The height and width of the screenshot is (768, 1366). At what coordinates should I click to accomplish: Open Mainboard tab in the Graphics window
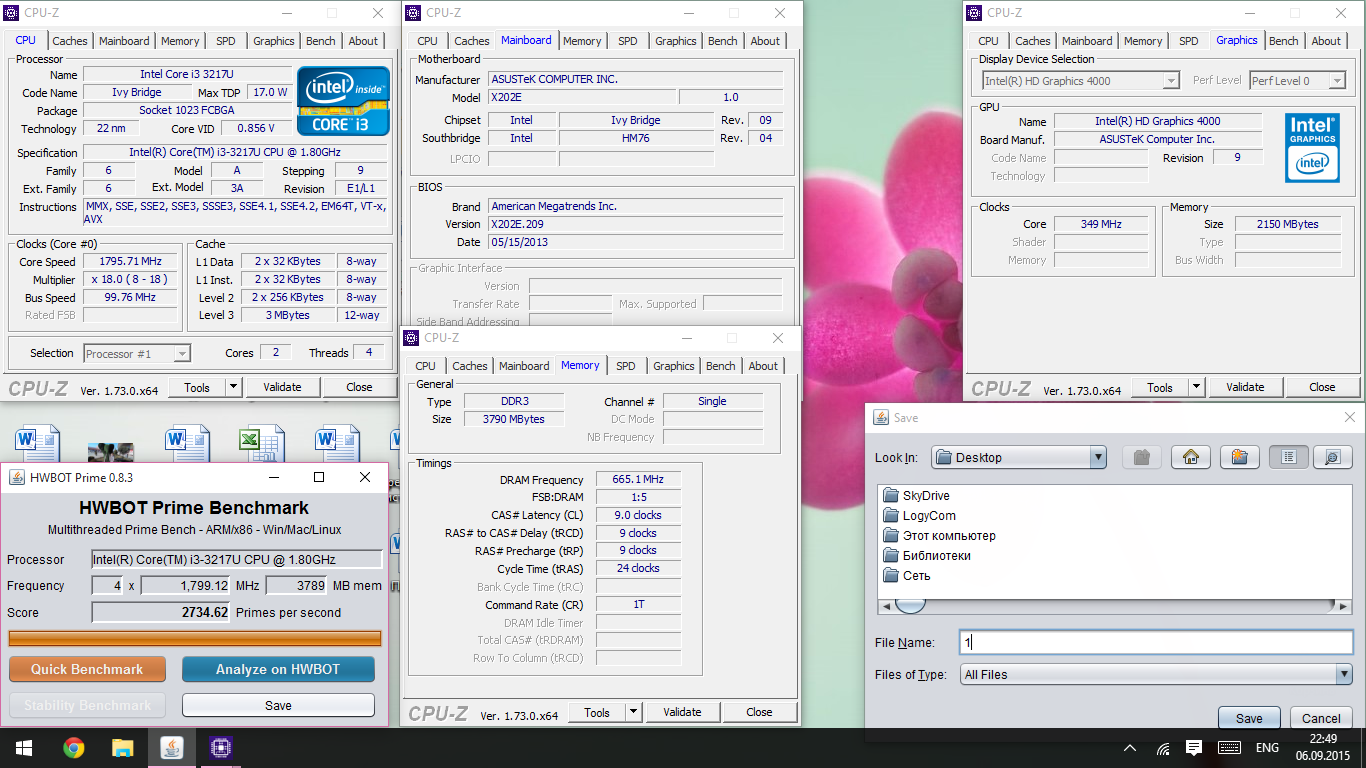pyautogui.click(x=1087, y=41)
